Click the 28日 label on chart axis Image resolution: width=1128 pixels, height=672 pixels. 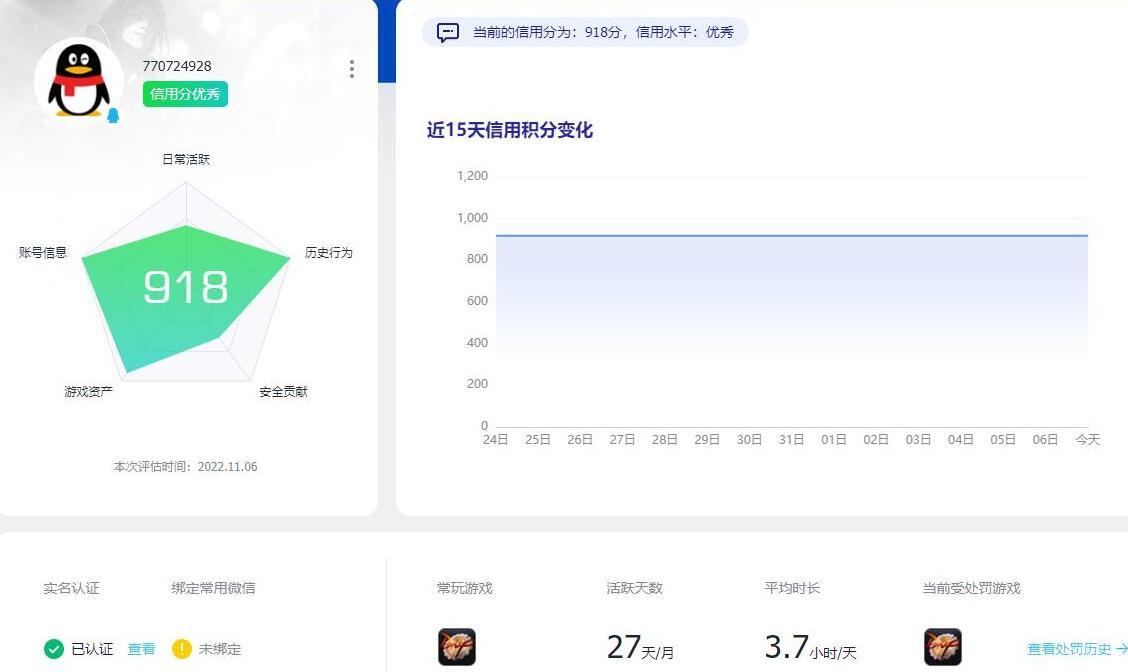click(664, 440)
